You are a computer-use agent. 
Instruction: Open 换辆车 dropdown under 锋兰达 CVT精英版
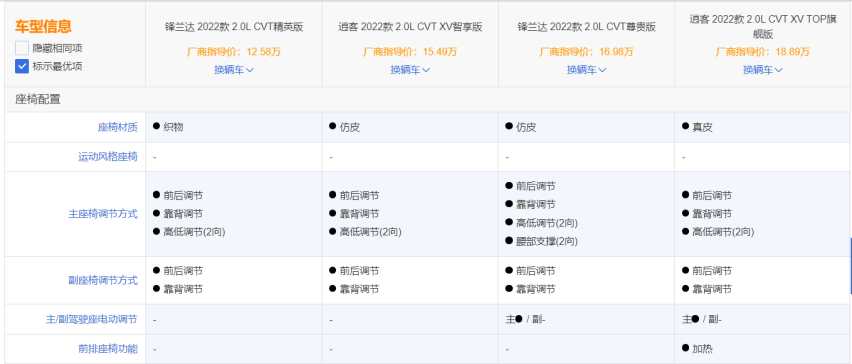click(234, 70)
